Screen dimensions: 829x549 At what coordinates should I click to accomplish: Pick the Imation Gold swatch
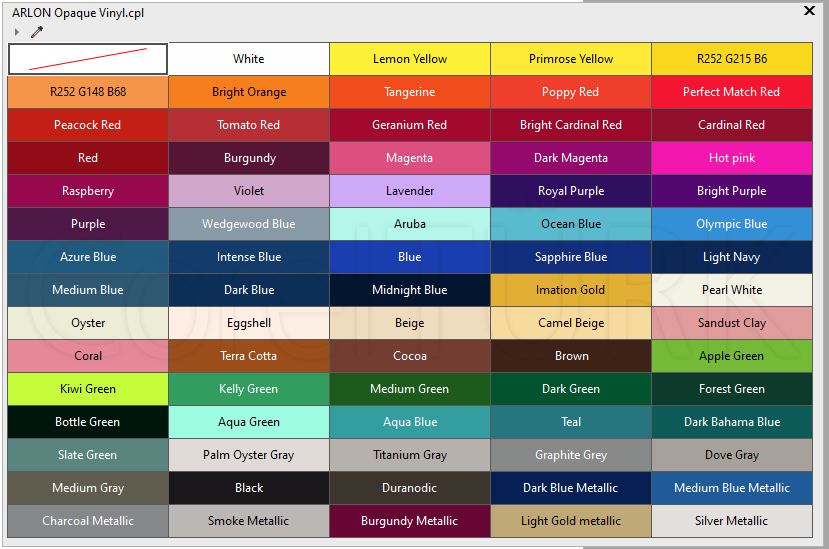click(x=571, y=290)
